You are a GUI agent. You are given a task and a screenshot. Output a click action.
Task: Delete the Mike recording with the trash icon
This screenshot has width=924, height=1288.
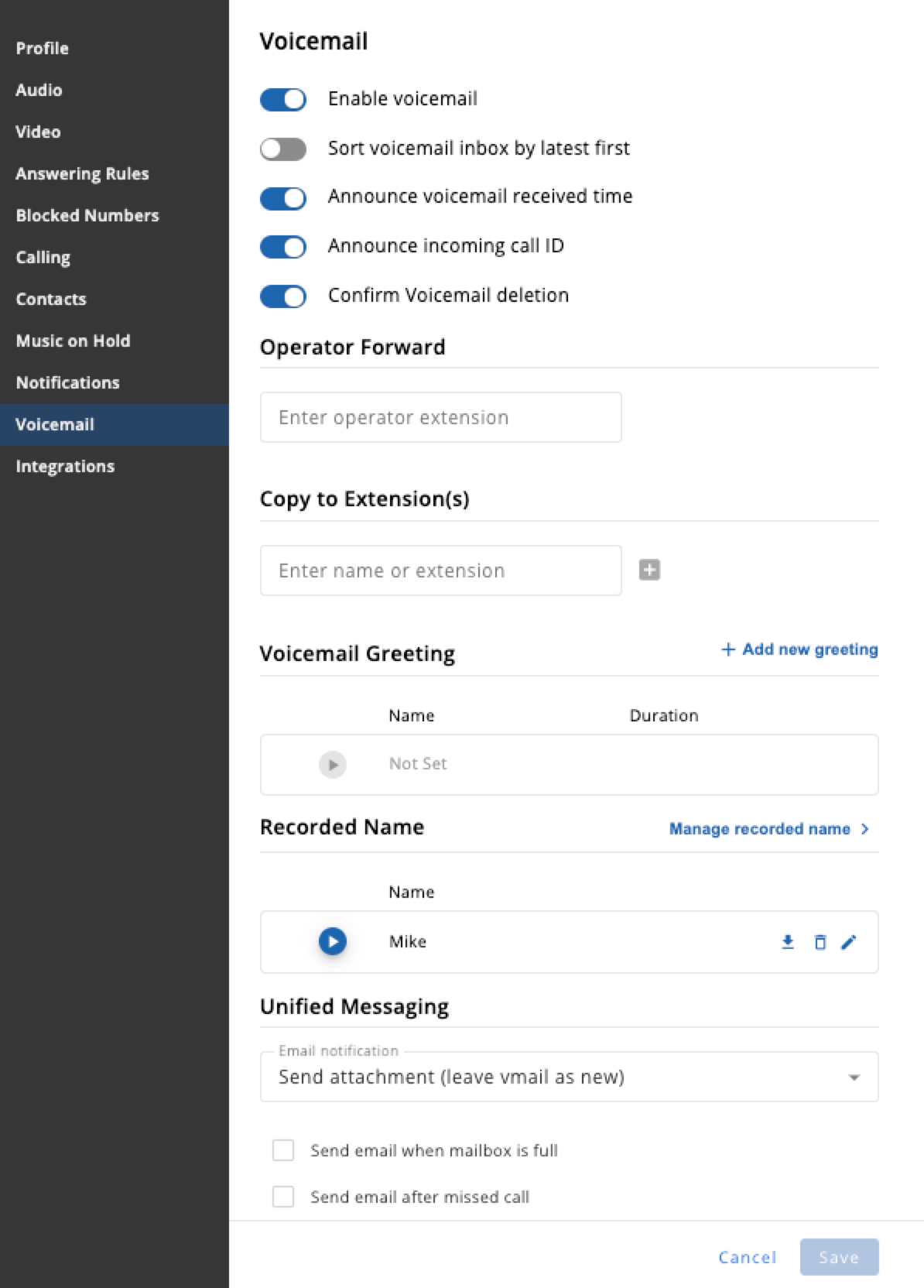(x=820, y=942)
